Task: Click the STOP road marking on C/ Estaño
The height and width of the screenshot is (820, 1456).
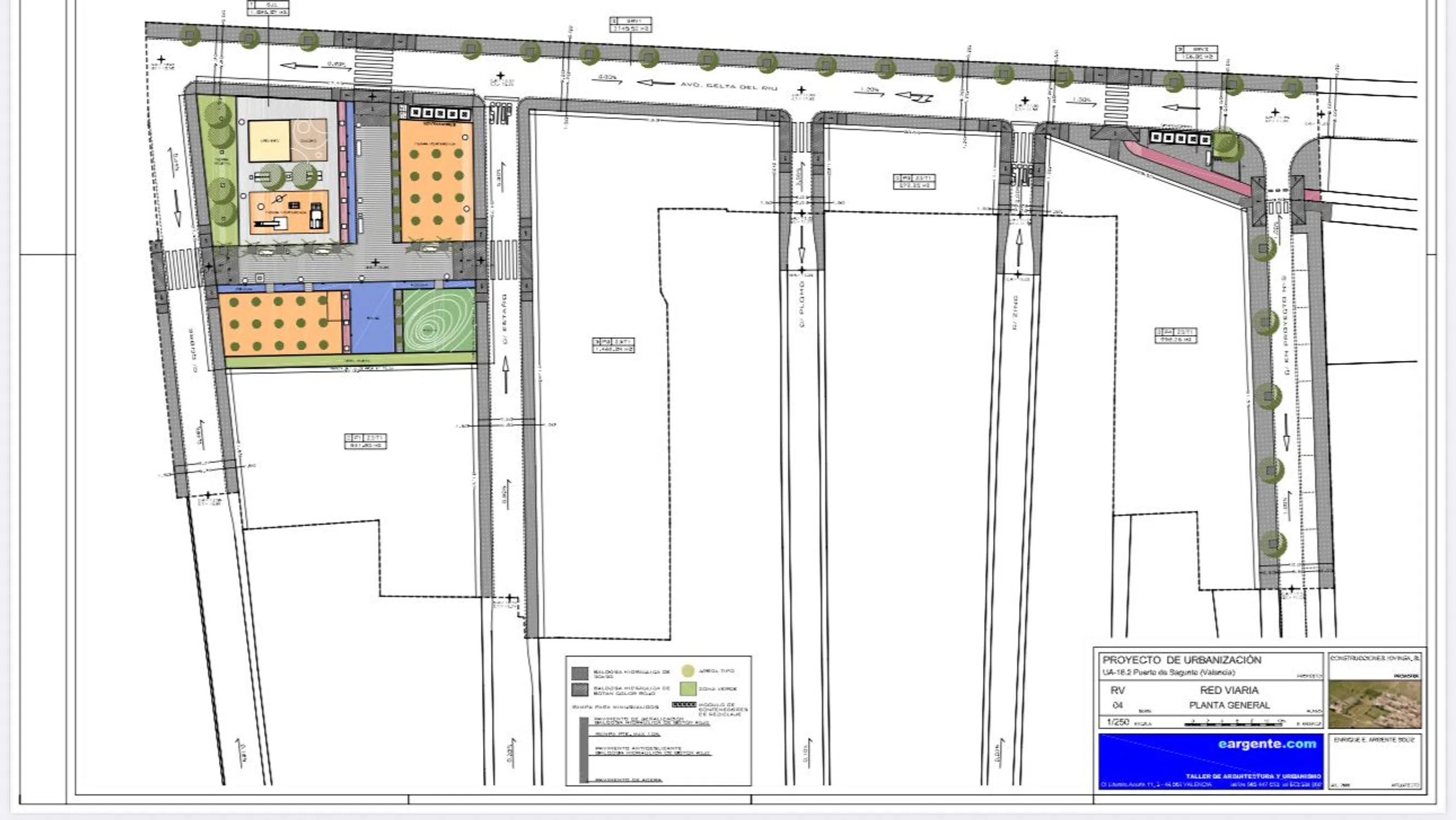Action: tap(500, 114)
